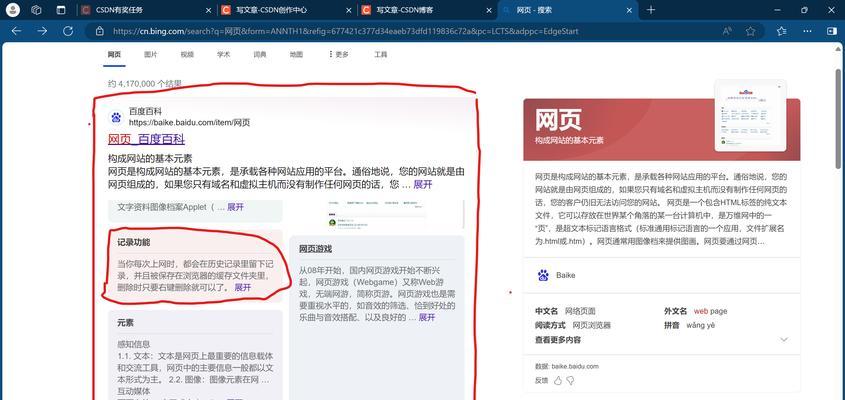The width and height of the screenshot is (845, 400).
Task: Open the 网页游戏 heading
Action: (316, 249)
